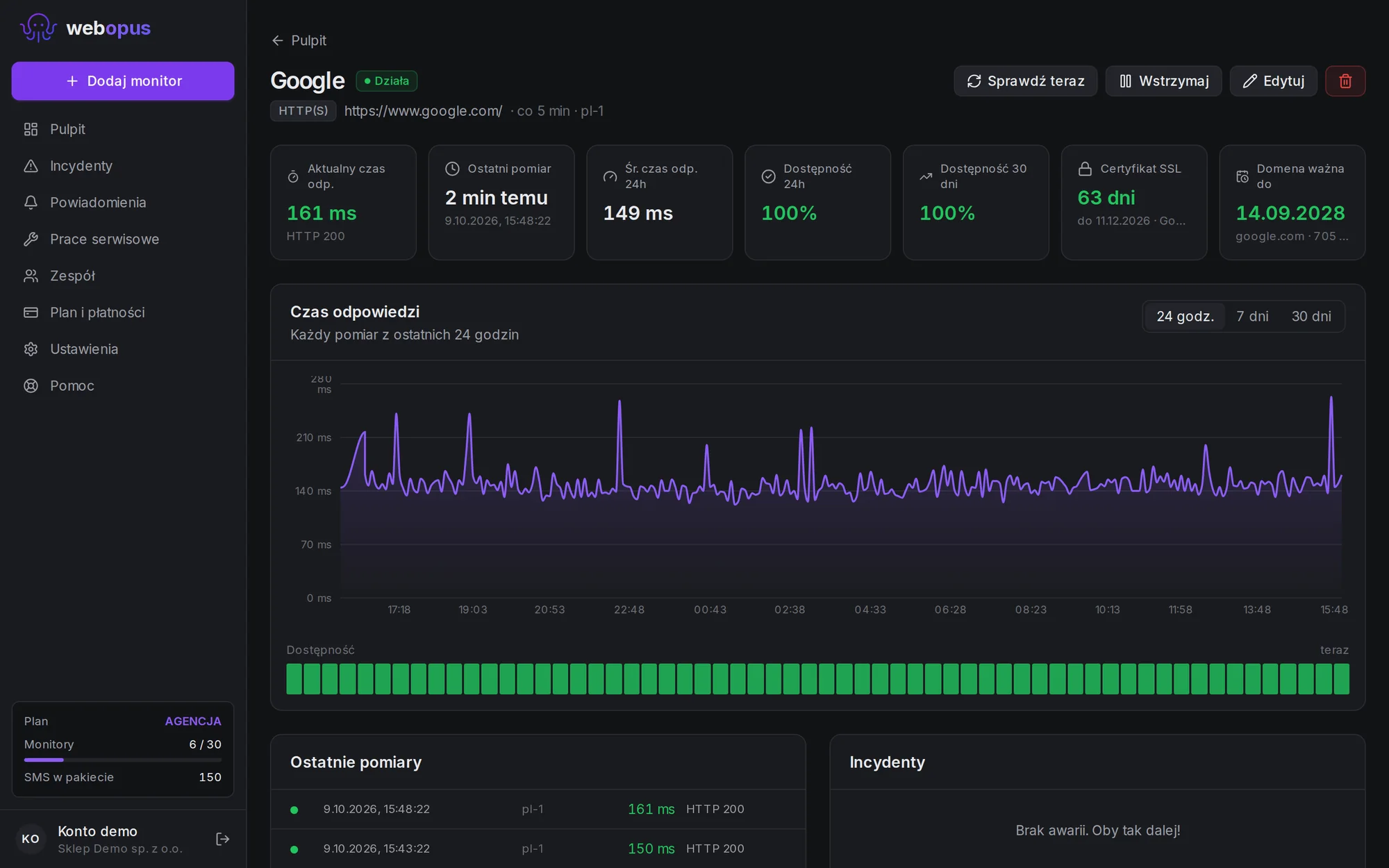Open Plan i płatności page
The height and width of the screenshot is (868, 1389).
click(123, 312)
